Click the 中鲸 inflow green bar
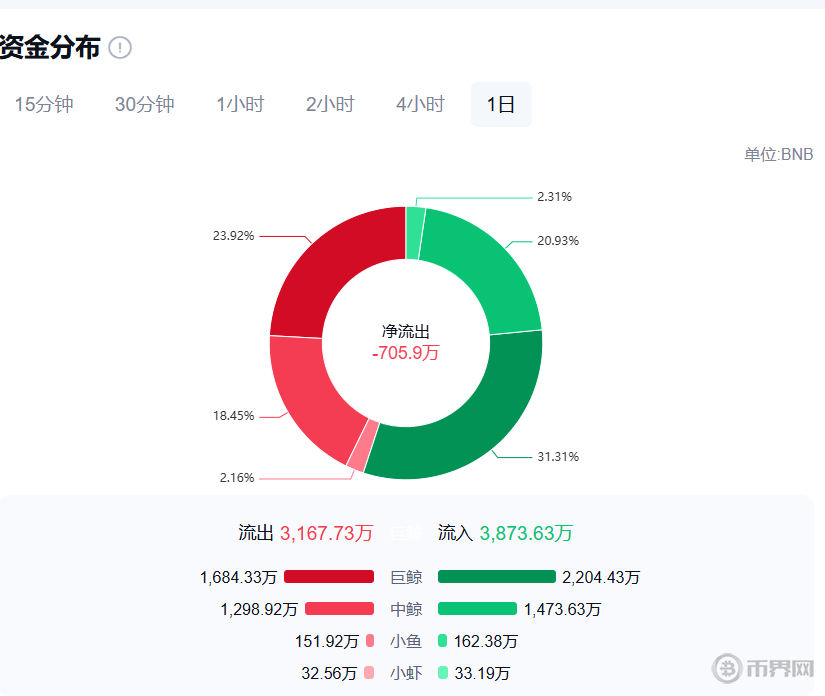The width and height of the screenshot is (825, 696). tap(477, 609)
